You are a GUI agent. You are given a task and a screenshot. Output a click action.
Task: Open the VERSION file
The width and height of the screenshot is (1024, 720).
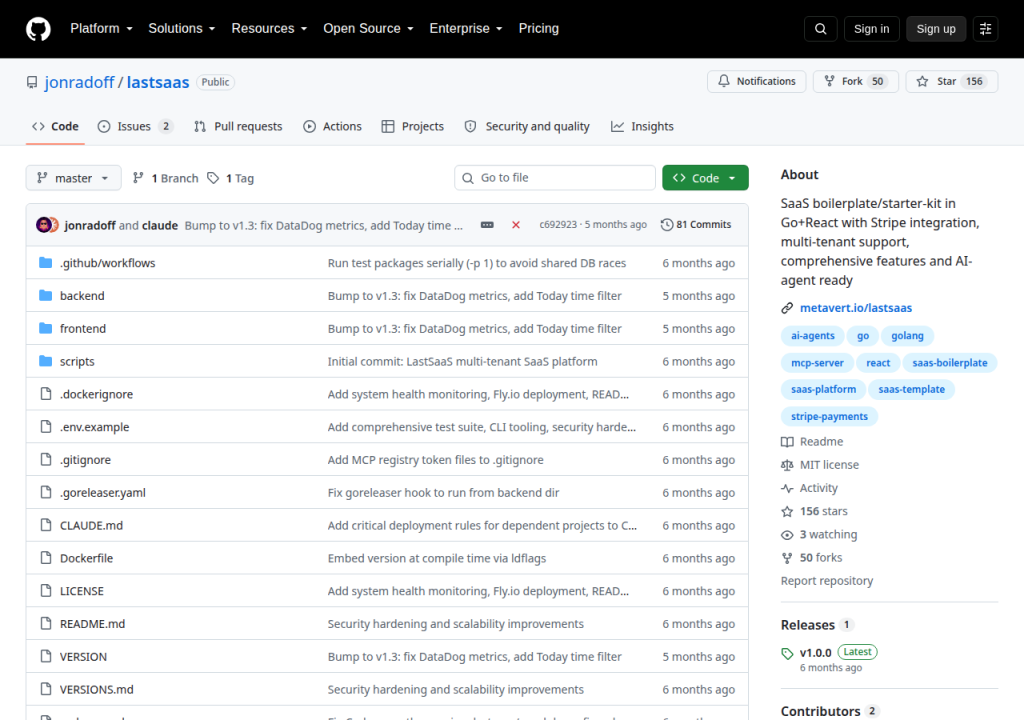pos(83,657)
